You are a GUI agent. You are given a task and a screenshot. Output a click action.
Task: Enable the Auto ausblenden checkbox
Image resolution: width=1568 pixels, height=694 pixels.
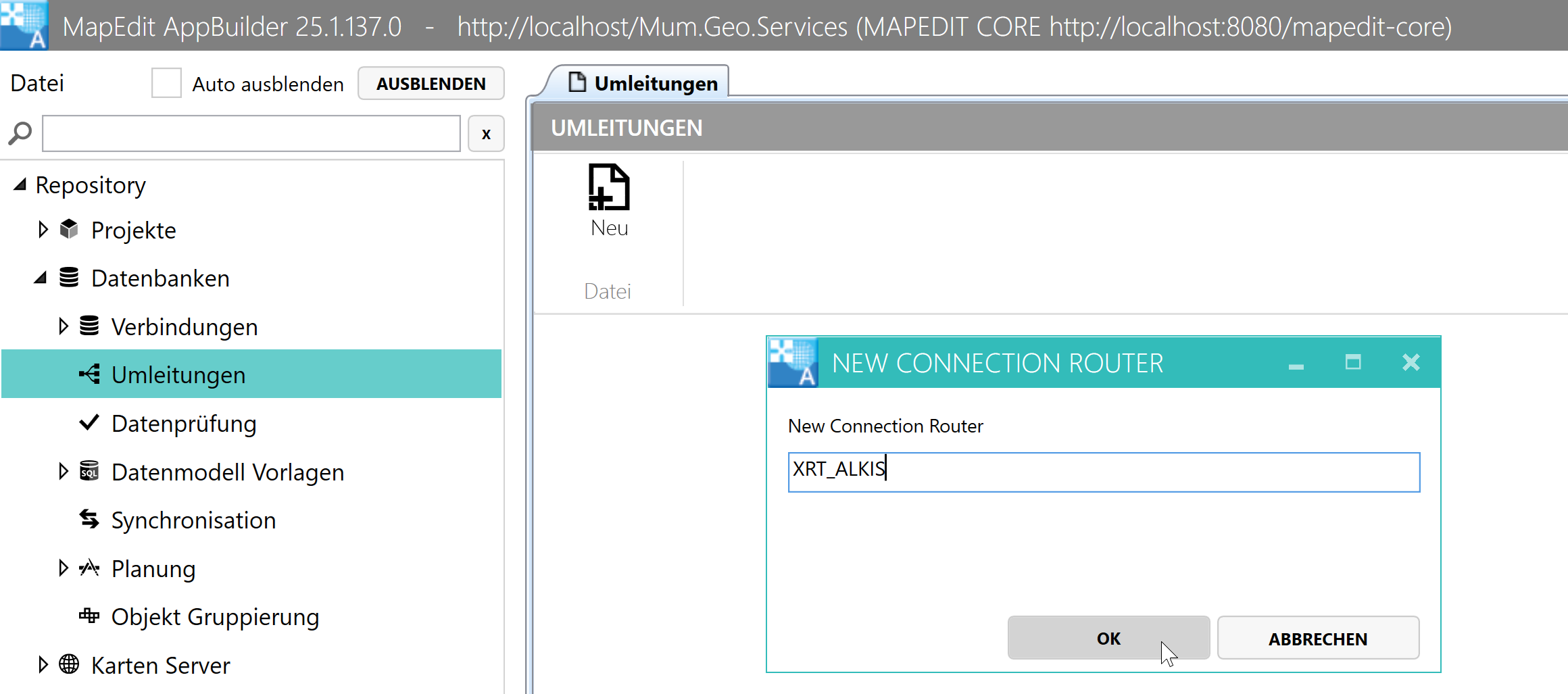(166, 83)
